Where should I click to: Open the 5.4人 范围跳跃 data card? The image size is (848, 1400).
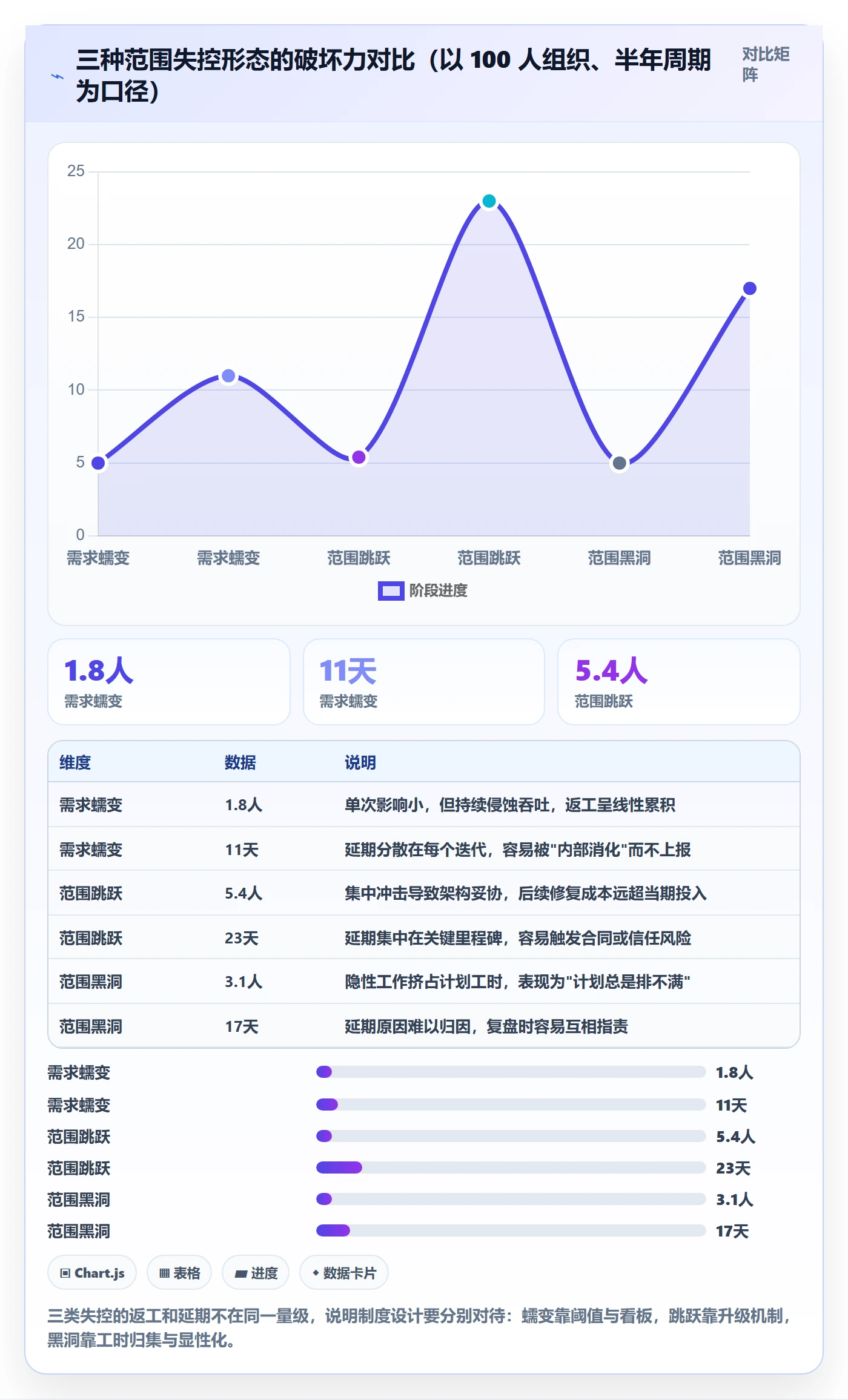(679, 682)
